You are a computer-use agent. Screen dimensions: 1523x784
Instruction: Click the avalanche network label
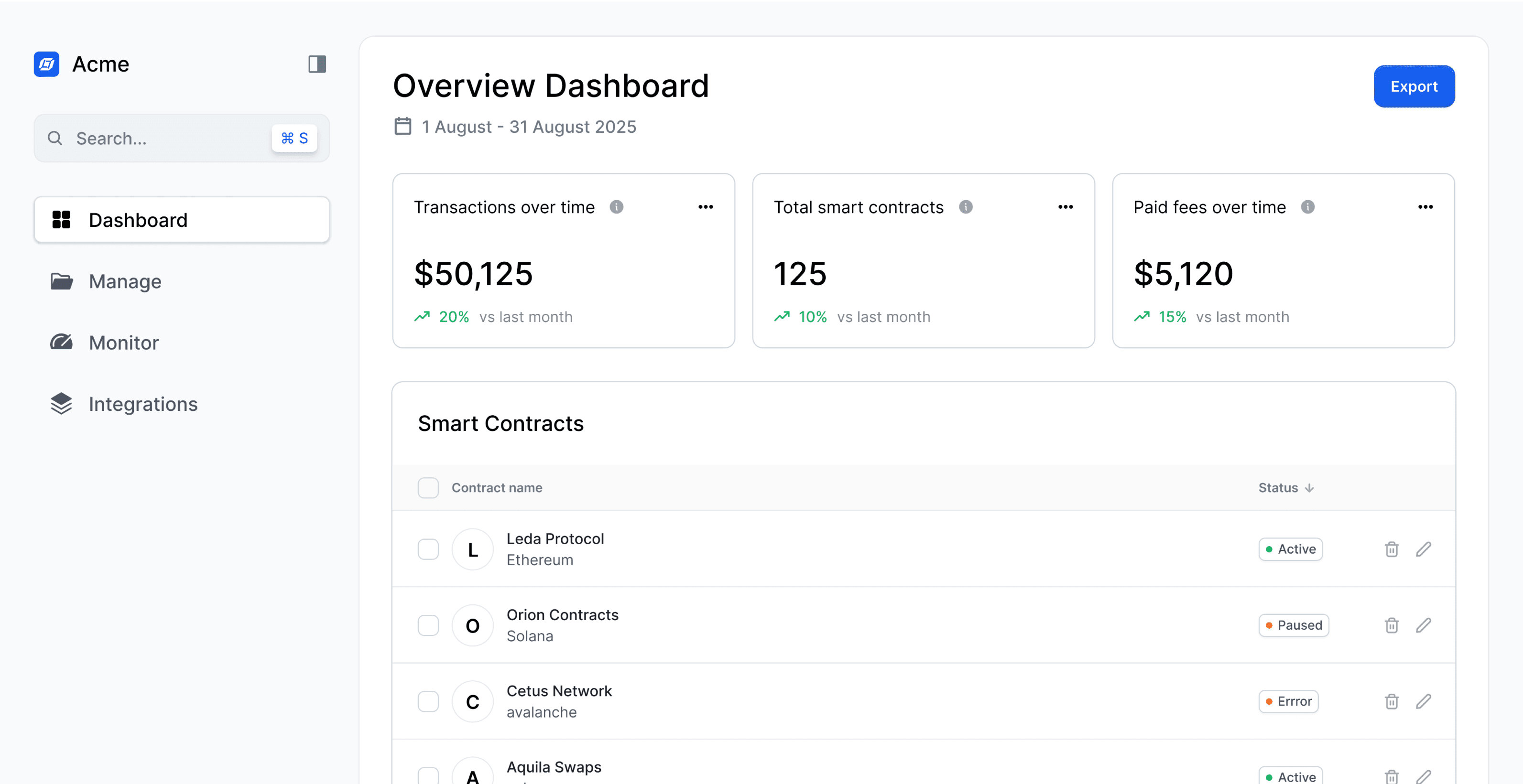(x=541, y=712)
